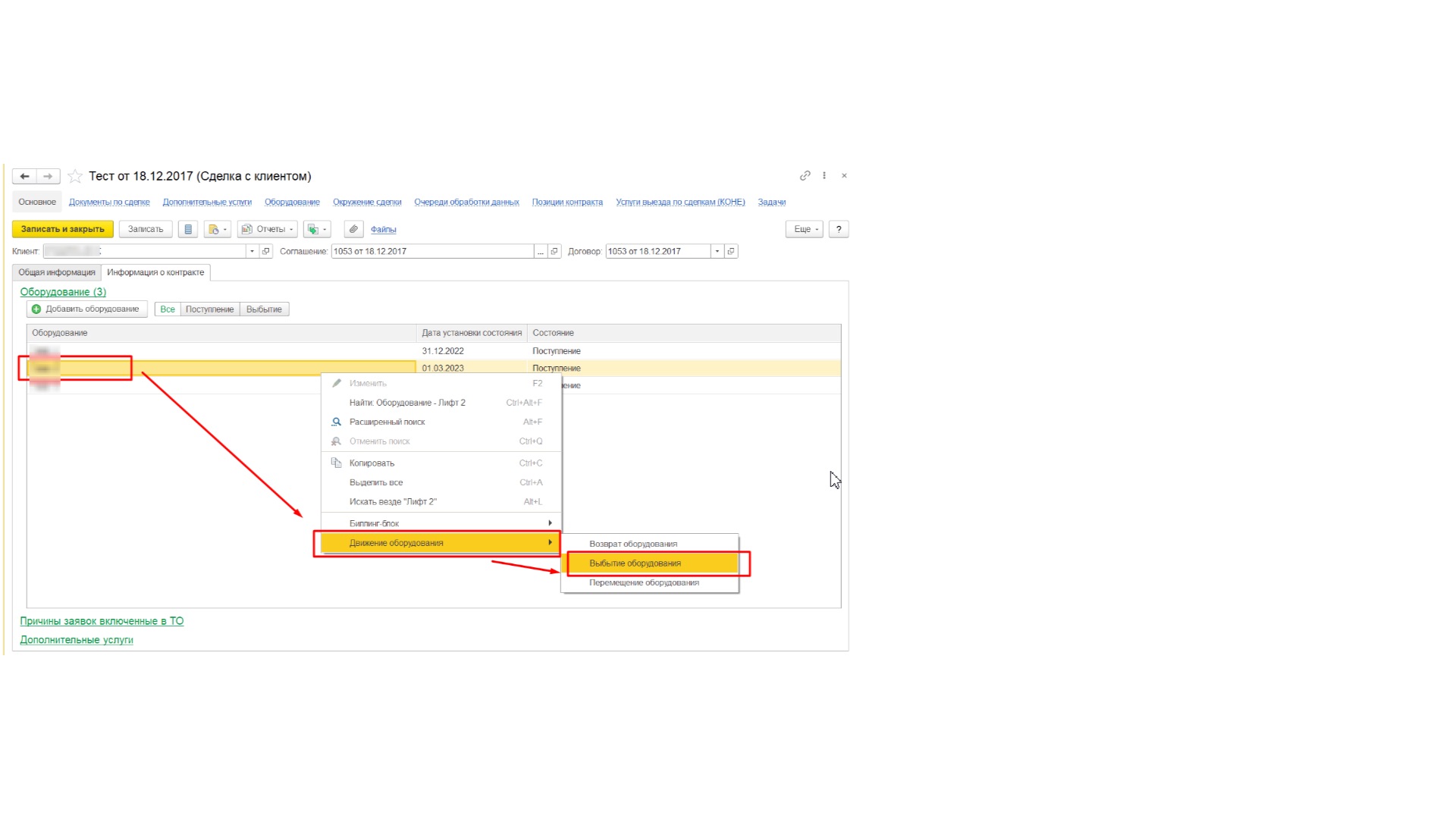Choose Искать везде "Лифт 2"

tap(441, 502)
